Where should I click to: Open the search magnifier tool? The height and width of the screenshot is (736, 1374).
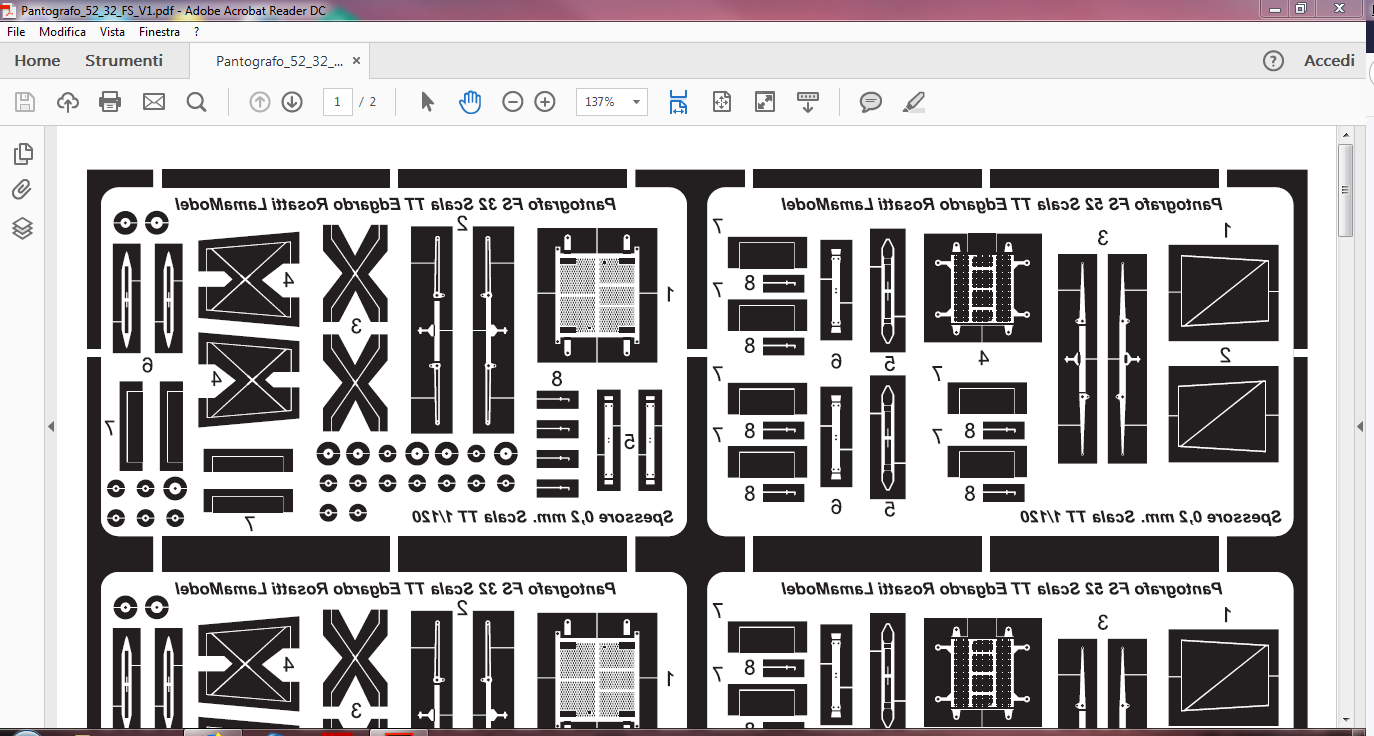[x=196, y=102]
